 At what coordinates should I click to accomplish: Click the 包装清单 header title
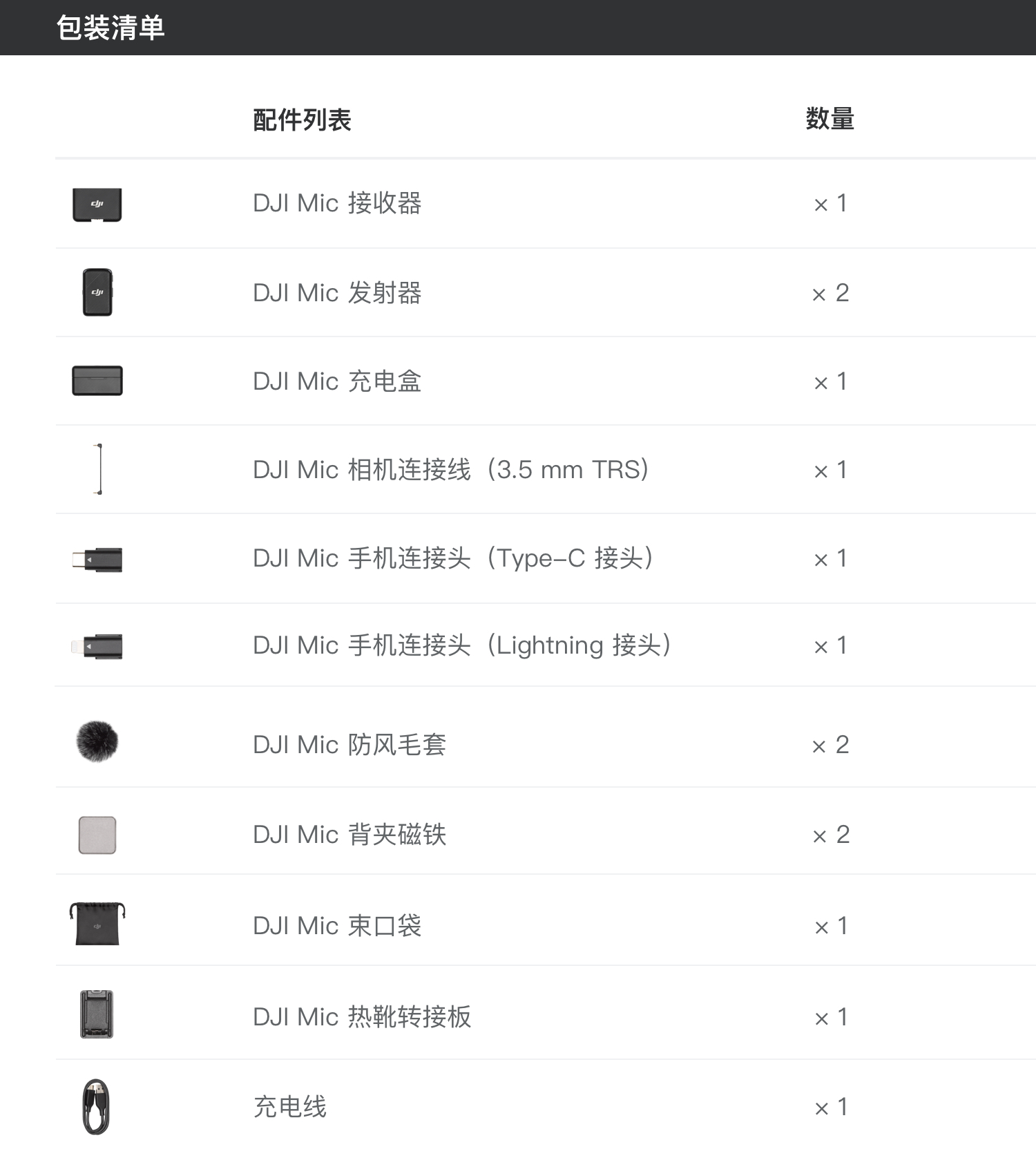(111, 28)
